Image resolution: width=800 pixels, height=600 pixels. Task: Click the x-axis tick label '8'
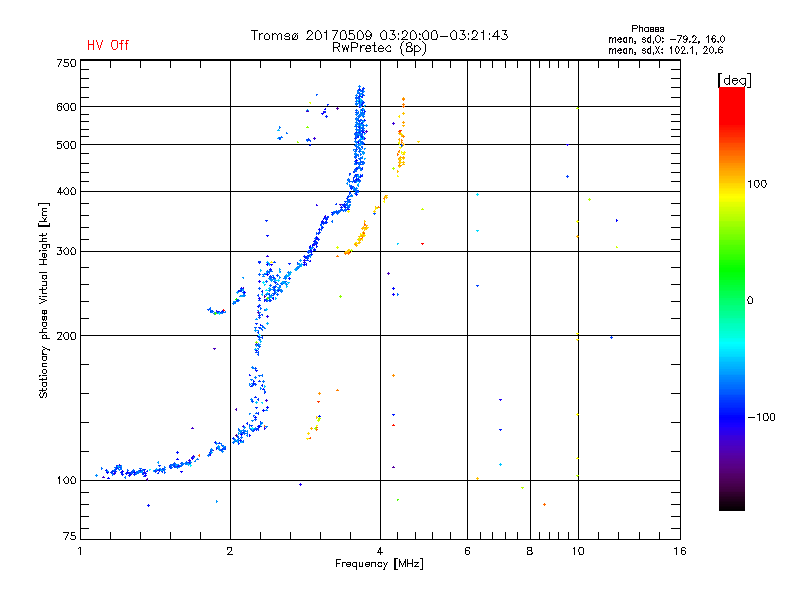click(530, 551)
